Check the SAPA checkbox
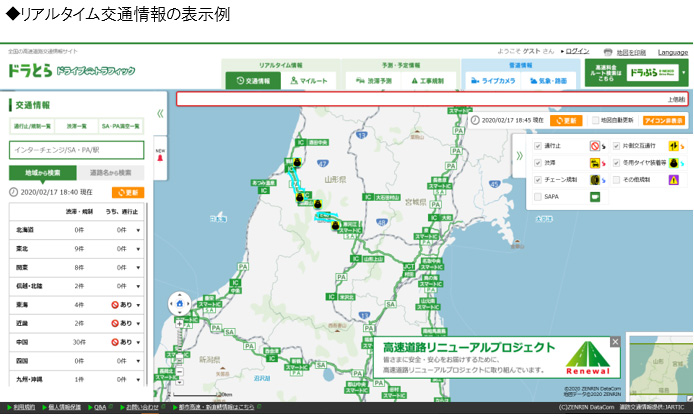Viewport: 694px width, 416px height. tap(537, 197)
